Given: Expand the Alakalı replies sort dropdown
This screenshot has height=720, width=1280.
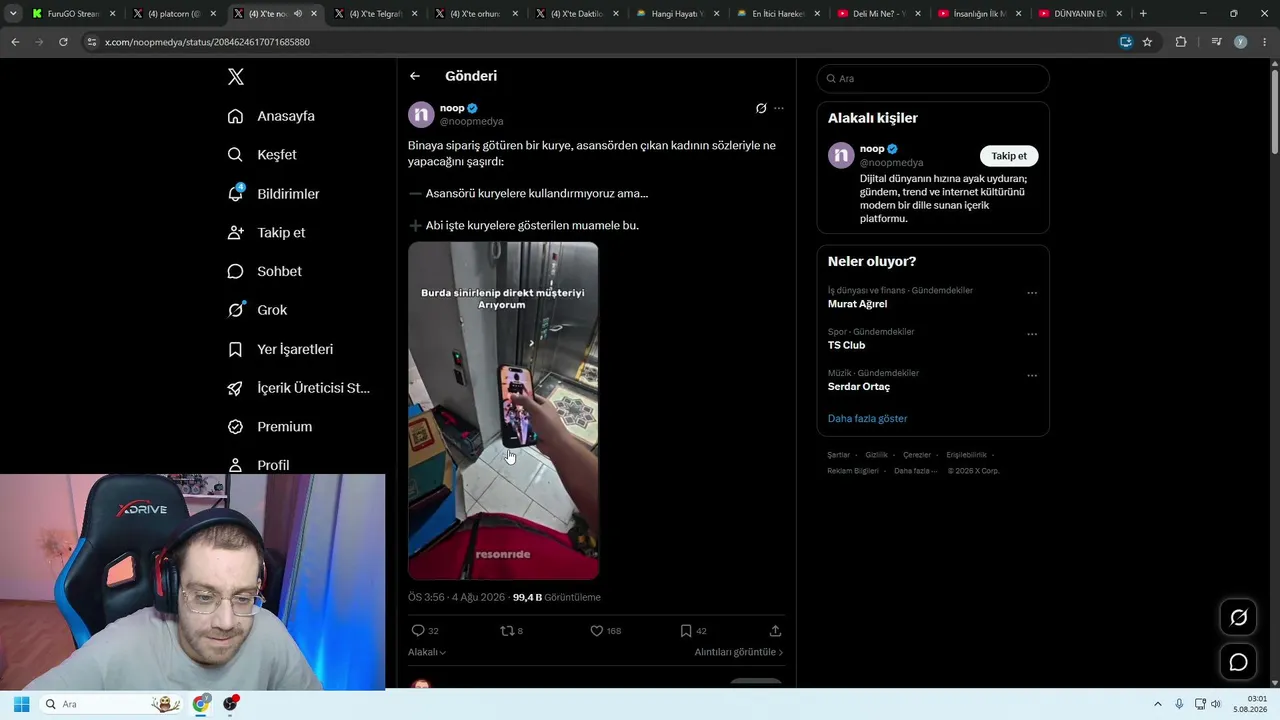Looking at the screenshot, I should [427, 652].
